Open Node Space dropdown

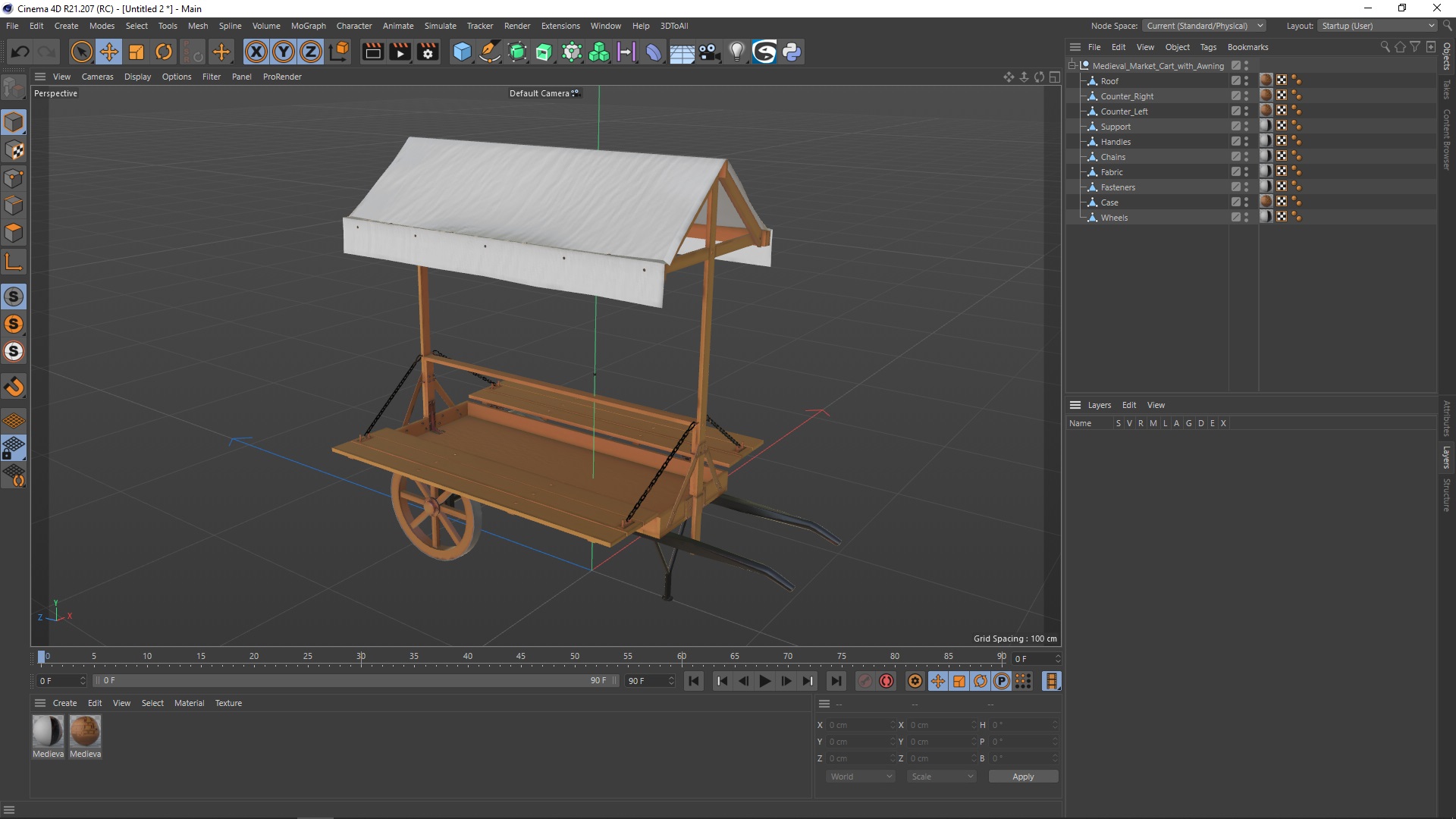[x=1204, y=26]
